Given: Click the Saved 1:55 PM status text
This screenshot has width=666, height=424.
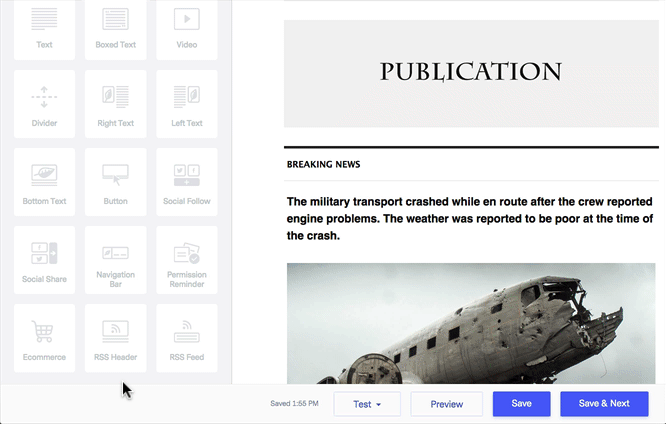Looking at the screenshot, I should pyautogui.click(x=294, y=404).
